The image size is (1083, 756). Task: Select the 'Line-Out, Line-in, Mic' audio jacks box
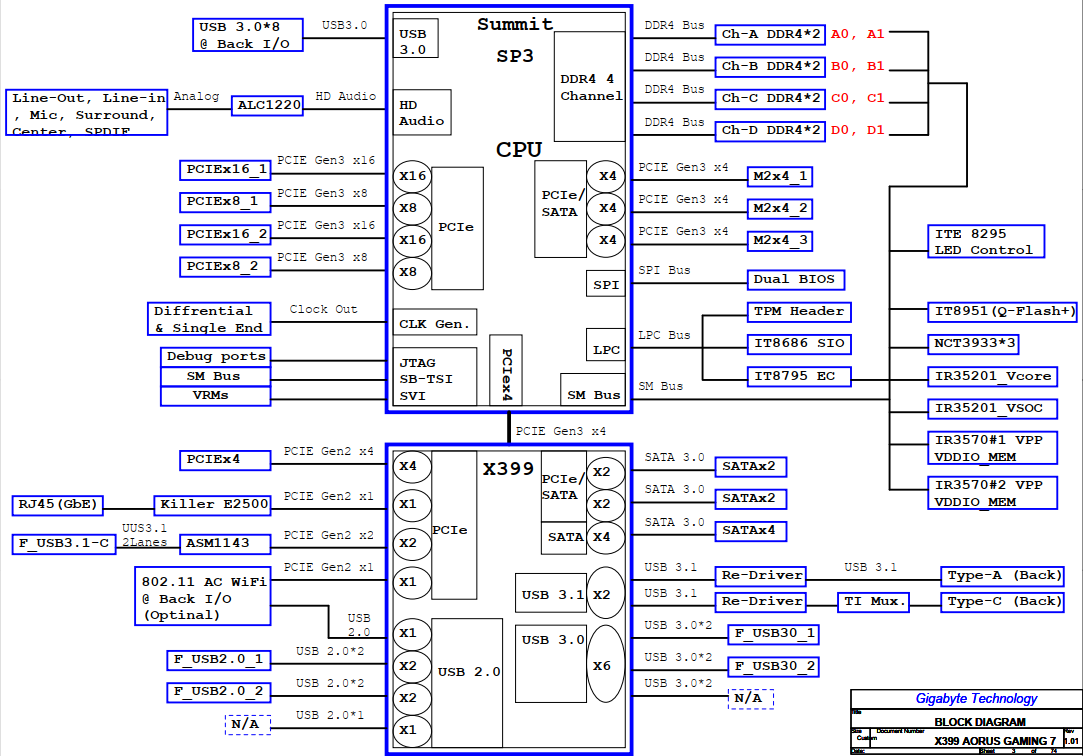(86, 112)
